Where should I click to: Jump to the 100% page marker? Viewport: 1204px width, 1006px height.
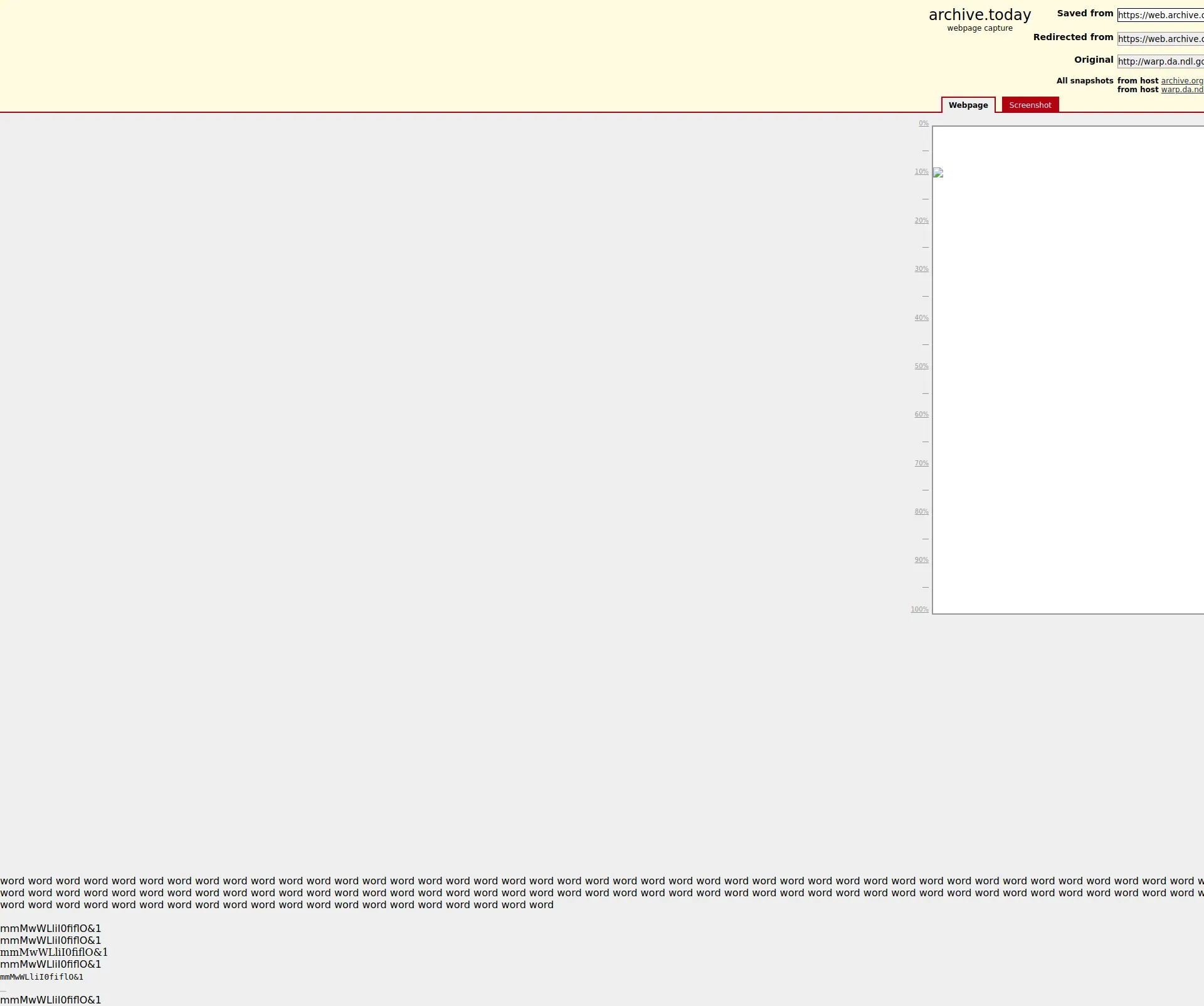[919, 610]
